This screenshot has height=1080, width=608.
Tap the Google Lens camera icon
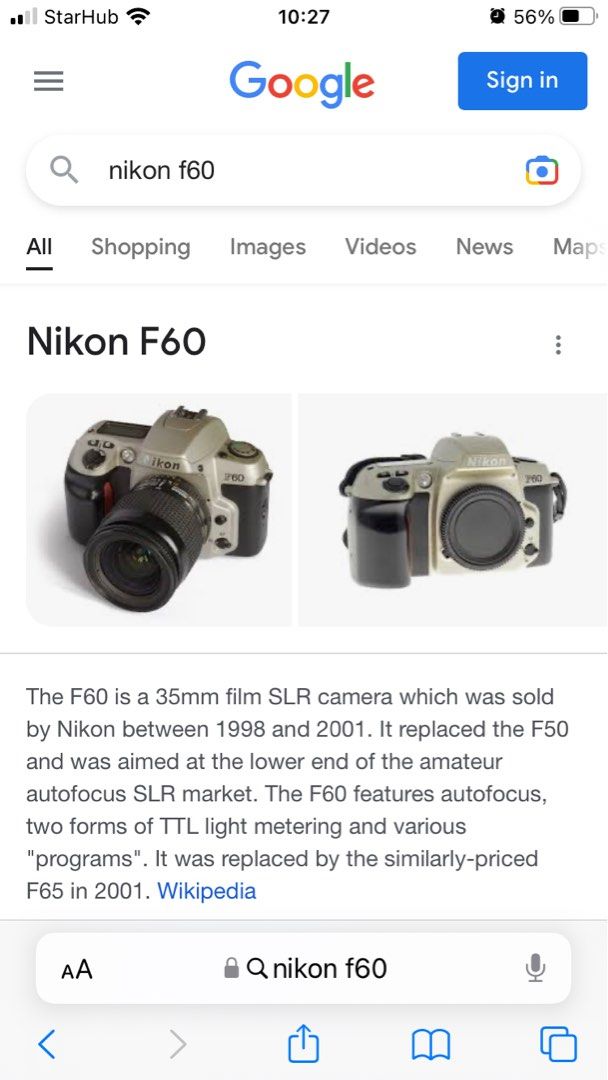point(542,170)
